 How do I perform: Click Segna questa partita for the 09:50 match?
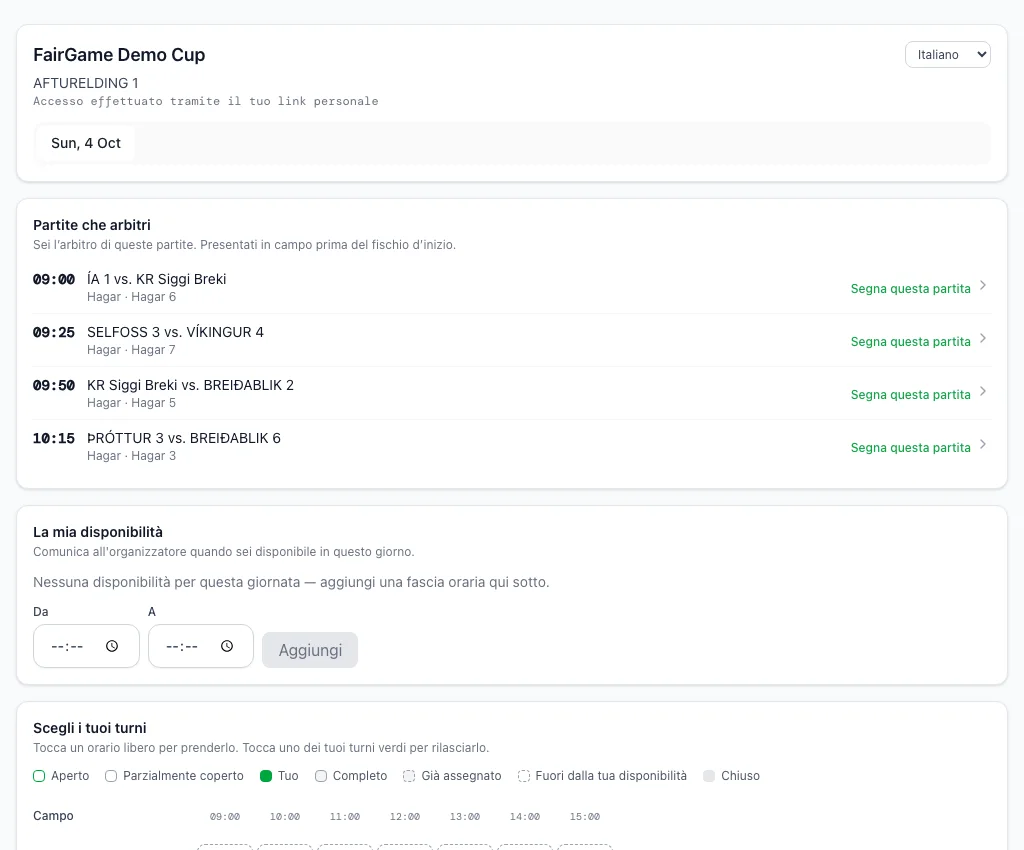(910, 394)
